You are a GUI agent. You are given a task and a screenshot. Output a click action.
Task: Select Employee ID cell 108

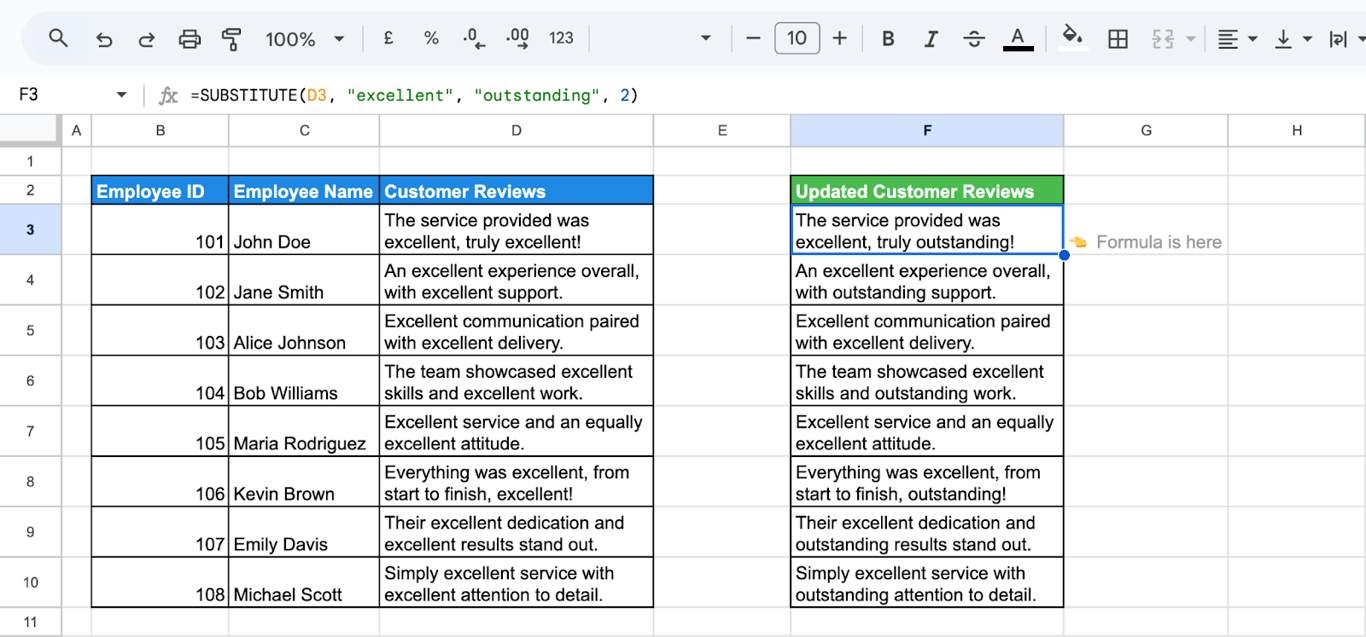[160, 582]
